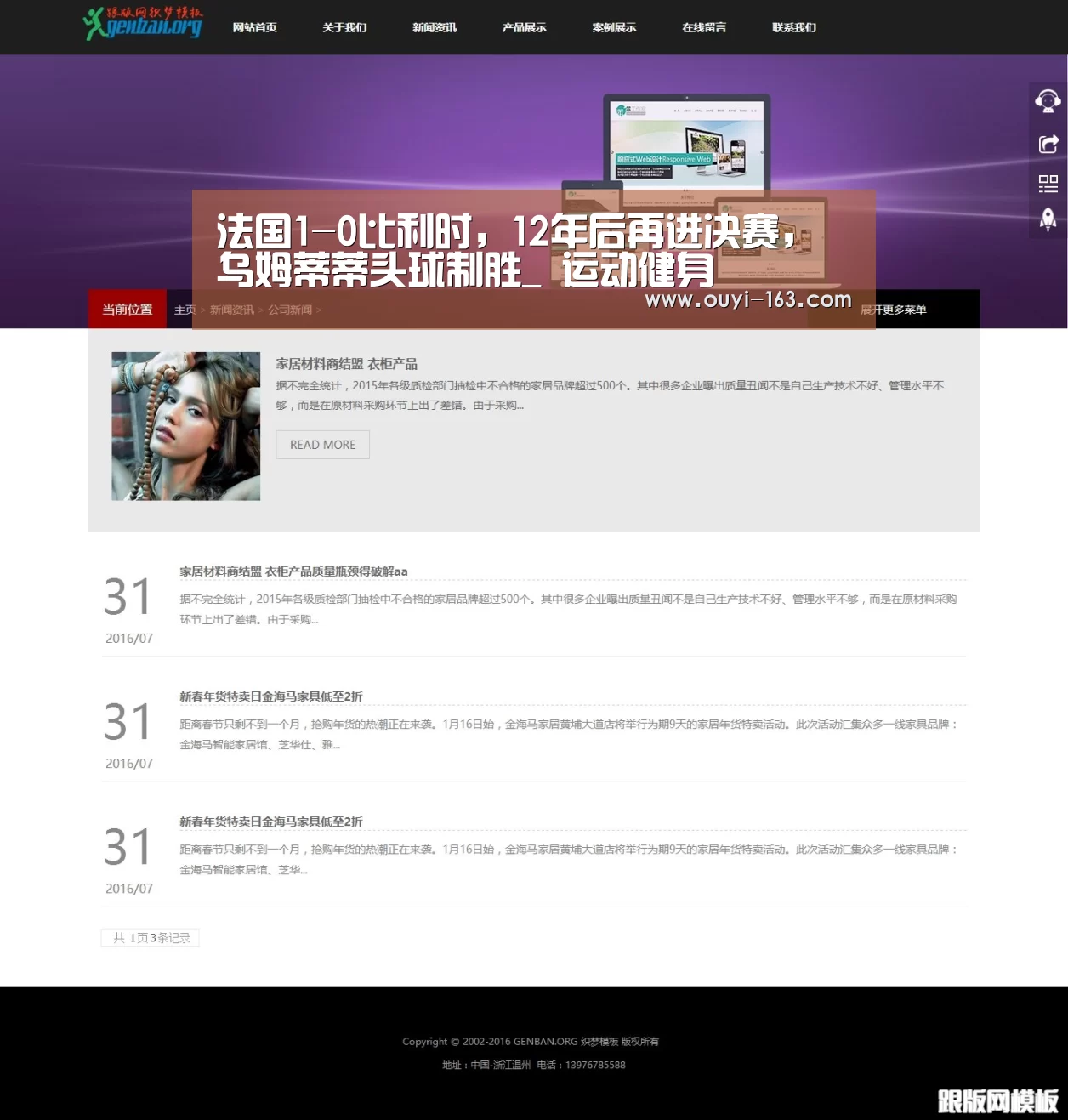Viewport: 1068px width, 1120px height.
Task: Open the customer service headset icon
Action: [1048, 101]
